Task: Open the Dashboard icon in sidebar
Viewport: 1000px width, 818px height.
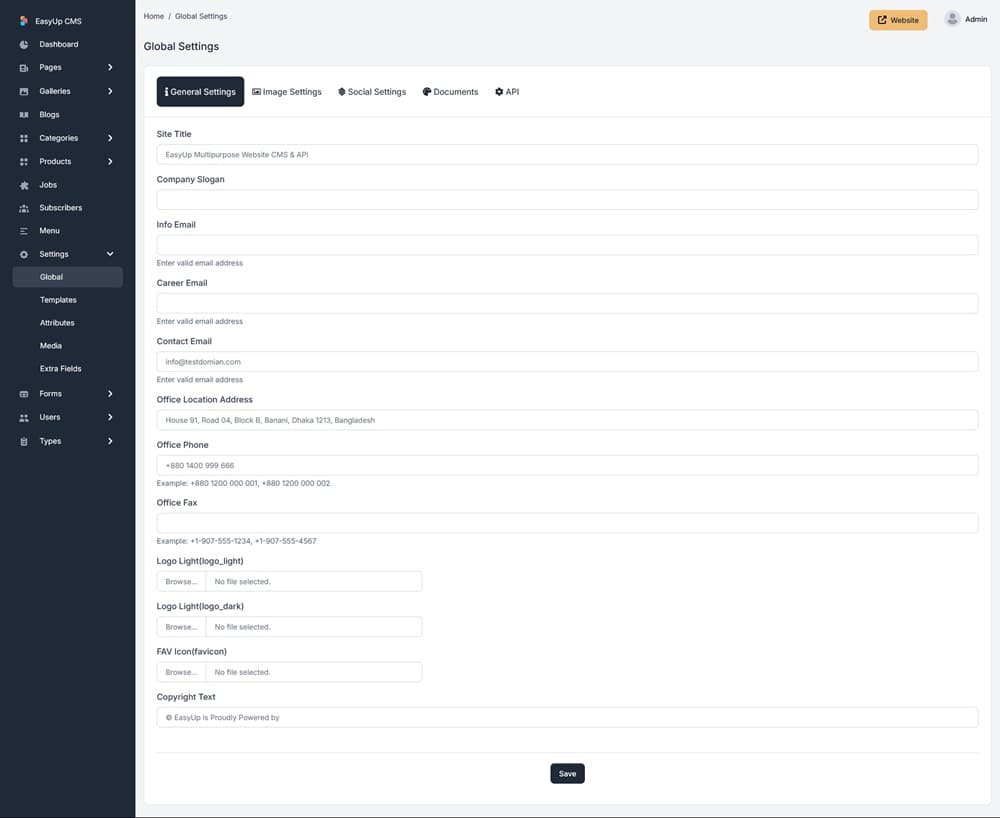Action: click(x=24, y=44)
